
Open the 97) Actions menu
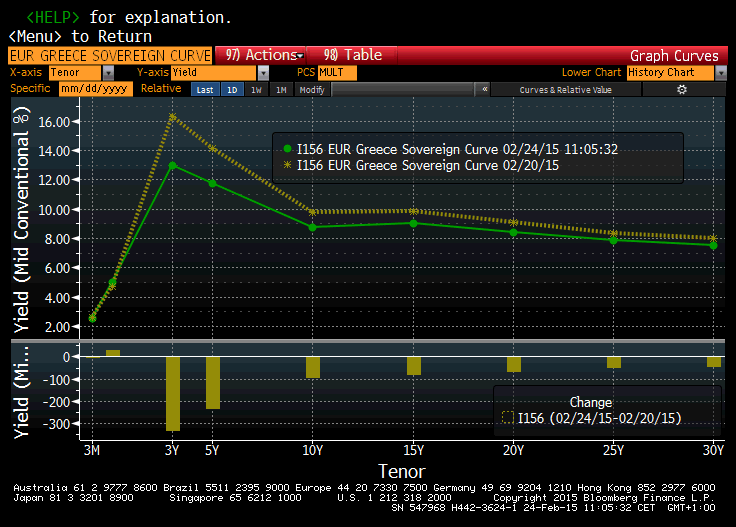click(261, 55)
